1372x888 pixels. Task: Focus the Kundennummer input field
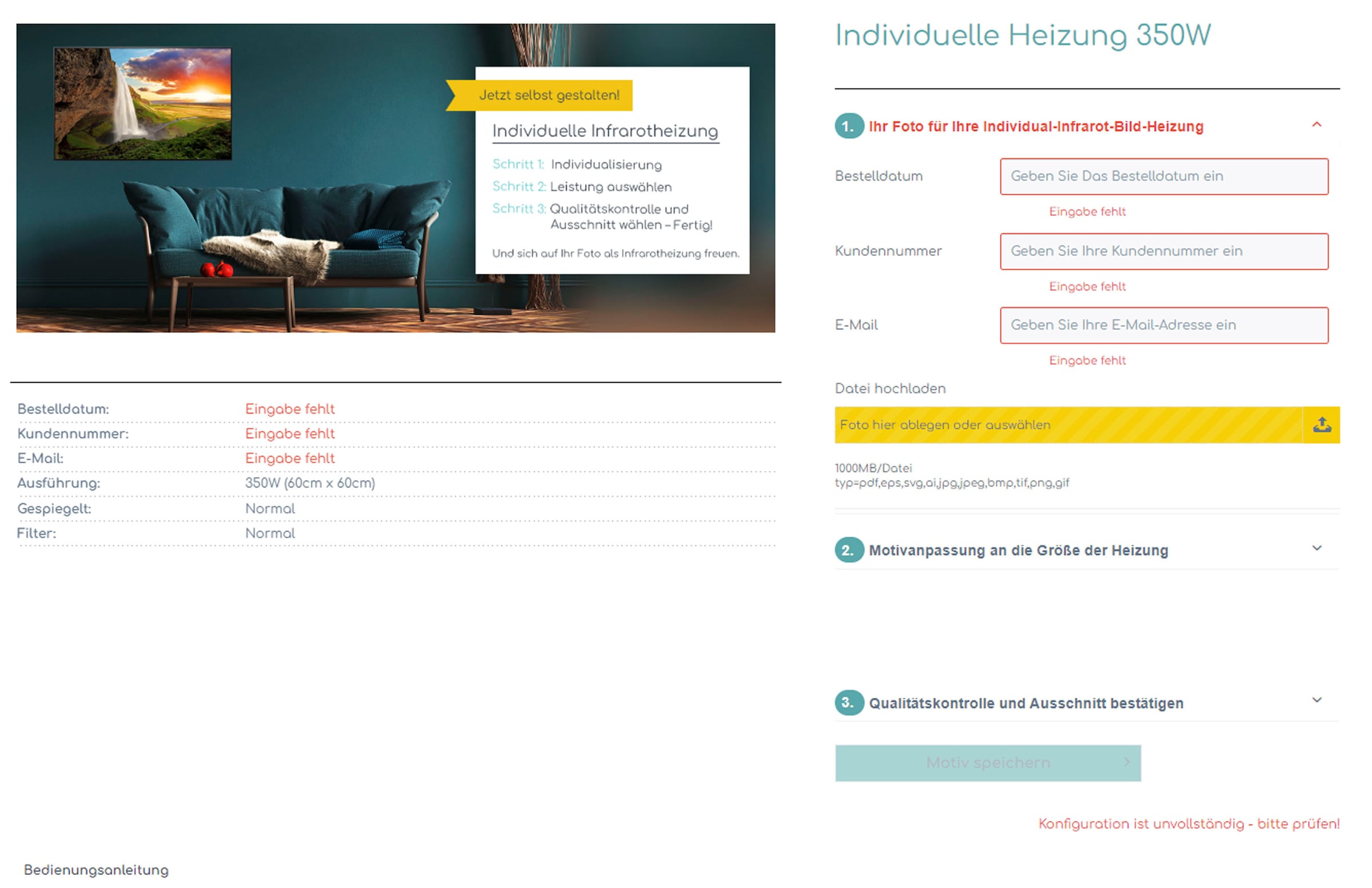pos(1163,251)
